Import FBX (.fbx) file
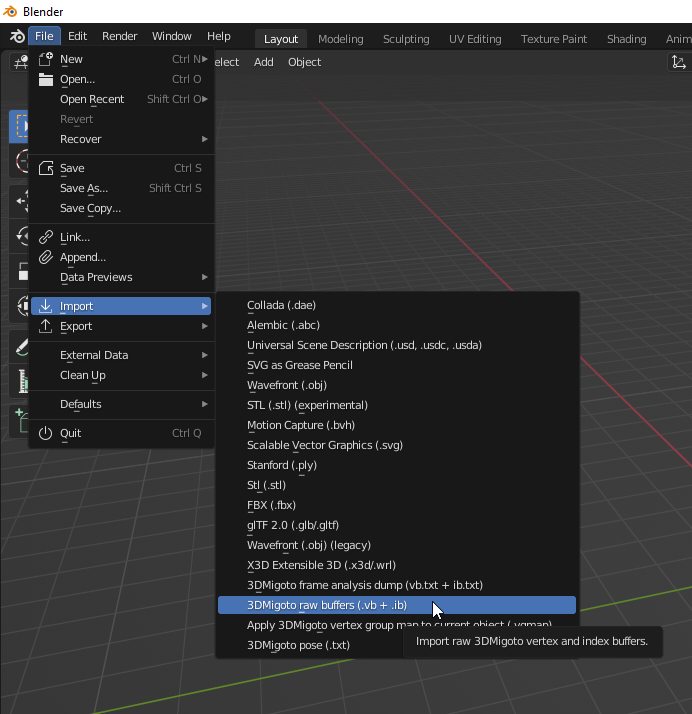 [x=397, y=505]
